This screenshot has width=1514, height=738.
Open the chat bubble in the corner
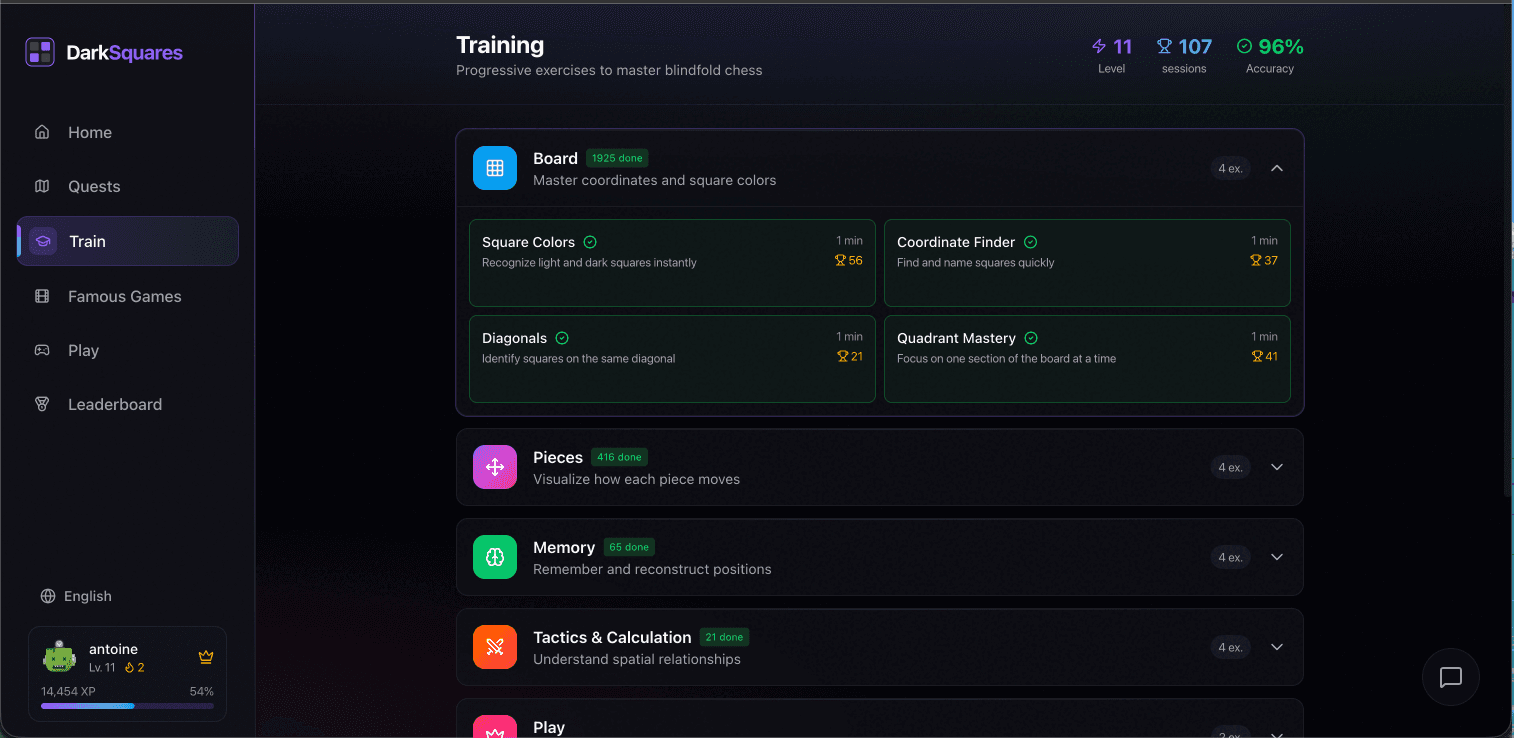tap(1450, 677)
